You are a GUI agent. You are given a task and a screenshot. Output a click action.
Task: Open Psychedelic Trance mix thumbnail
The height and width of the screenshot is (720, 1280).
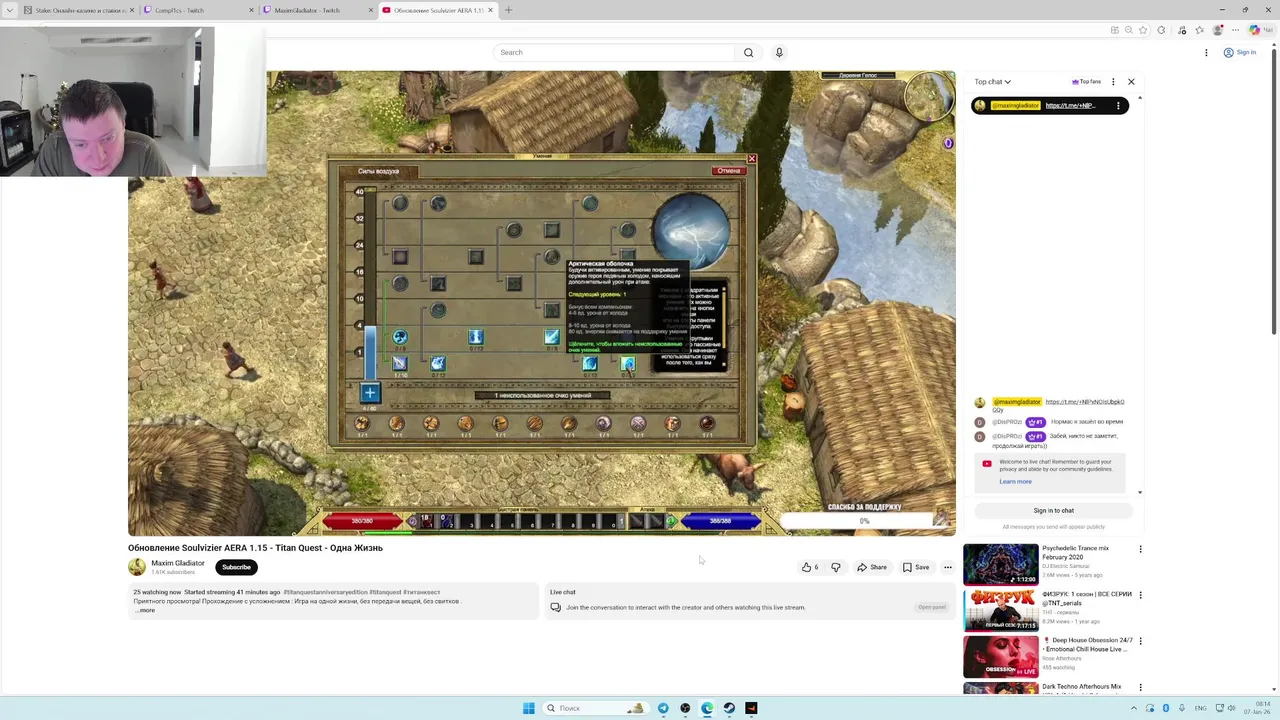1000,564
